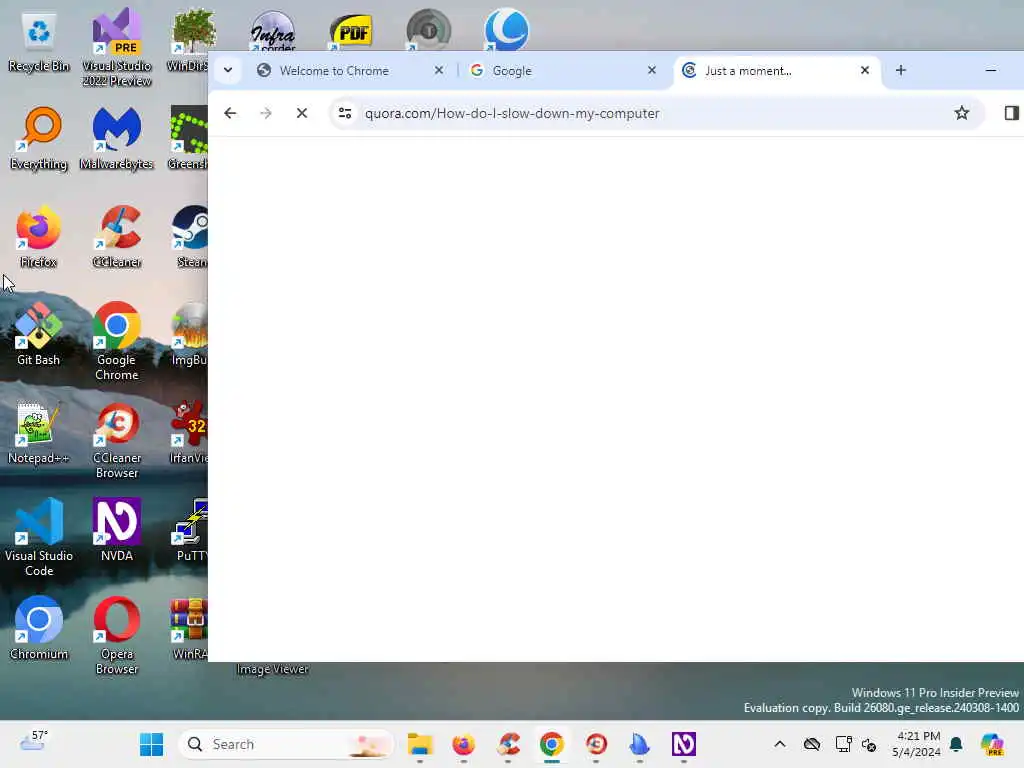This screenshot has width=1024, height=768.
Task: Open CCleaner Browser from the taskbar
Action: coord(596,744)
